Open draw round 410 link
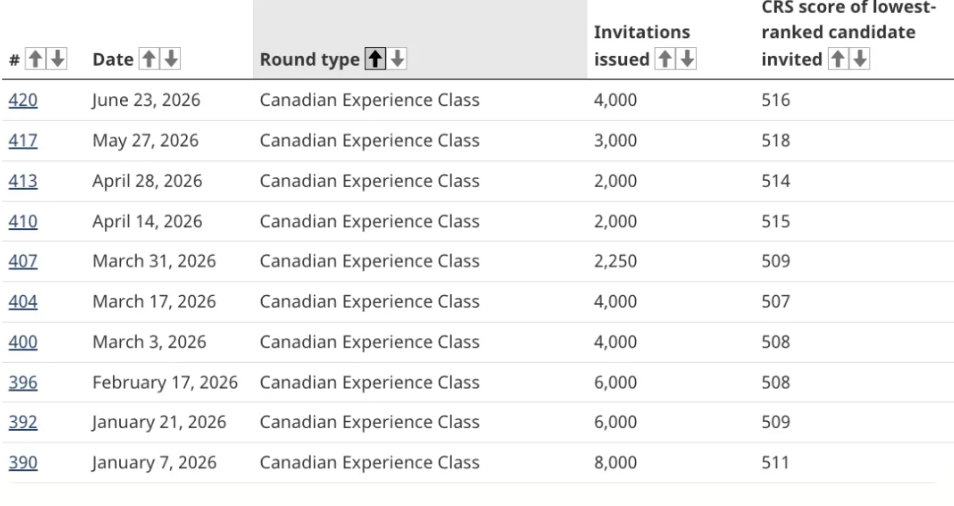The width and height of the screenshot is (954, 506). 23,221
